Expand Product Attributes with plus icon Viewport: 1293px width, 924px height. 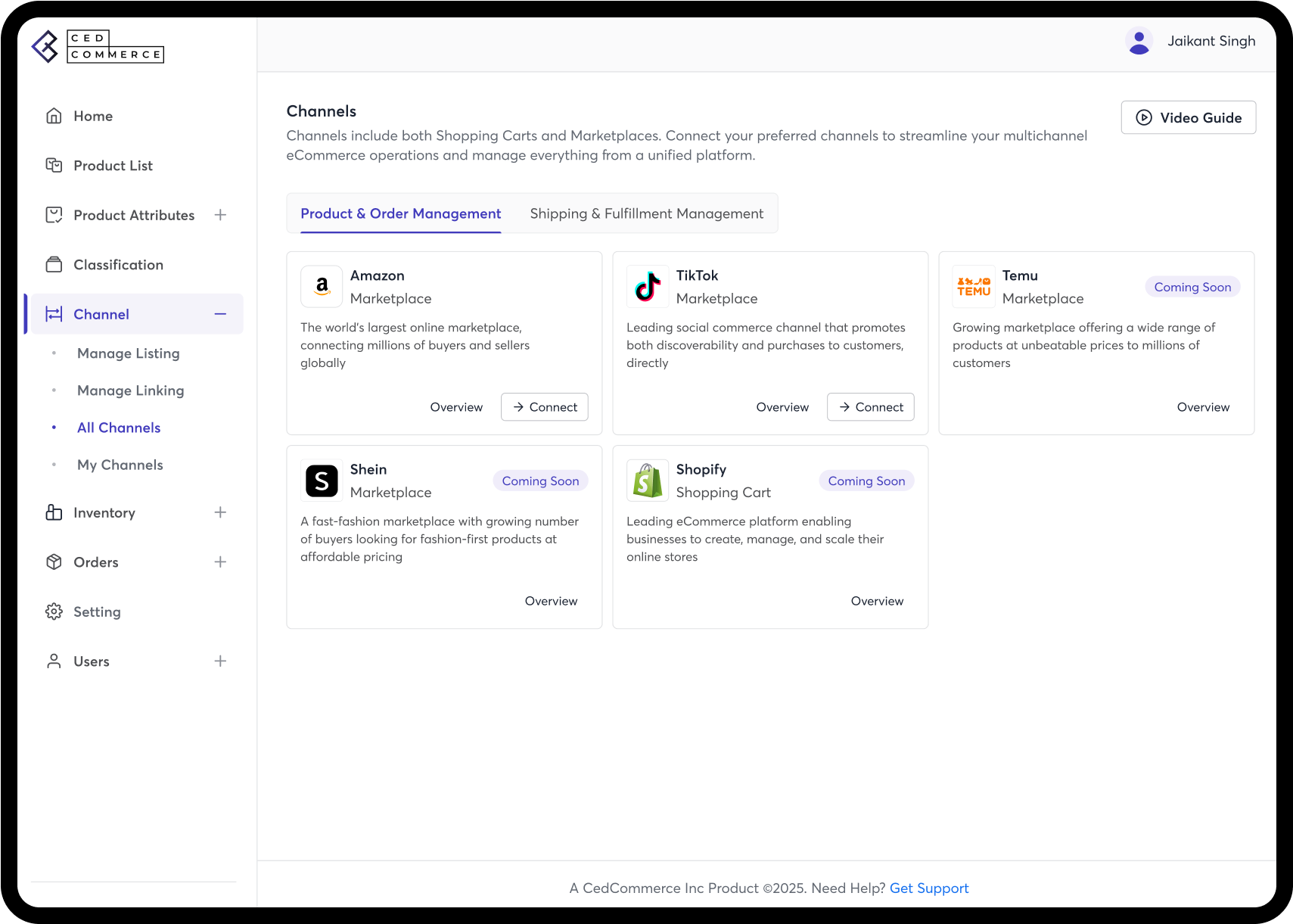pyautogui.click(x=220, y=215)
